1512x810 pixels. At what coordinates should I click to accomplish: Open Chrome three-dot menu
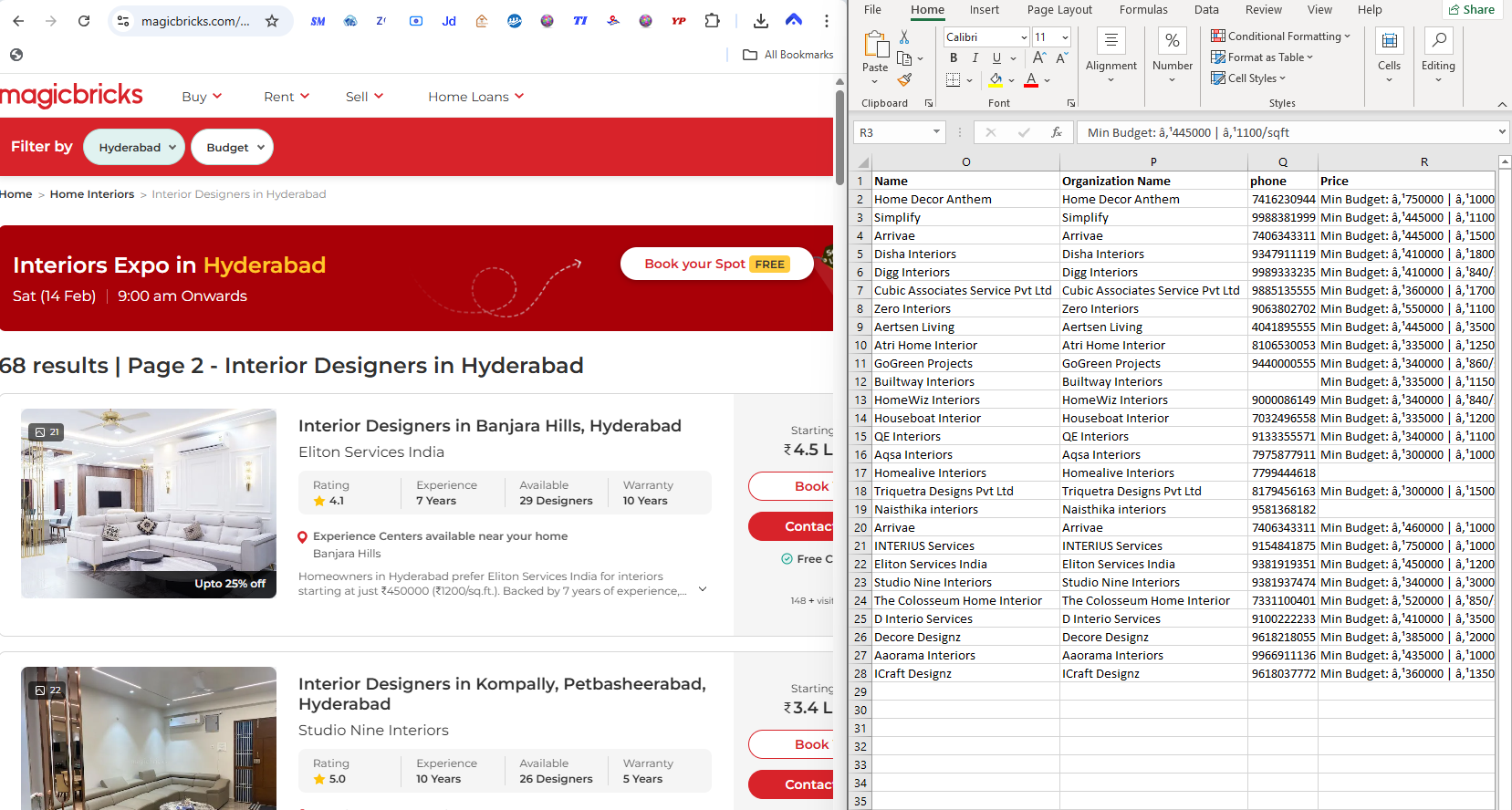coord(827,21)
